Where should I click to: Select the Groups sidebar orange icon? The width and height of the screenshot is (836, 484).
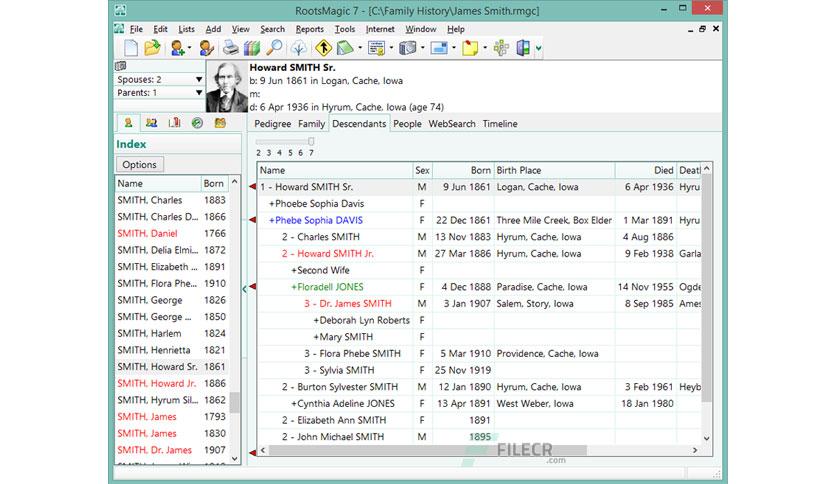[x=220, y=123]
